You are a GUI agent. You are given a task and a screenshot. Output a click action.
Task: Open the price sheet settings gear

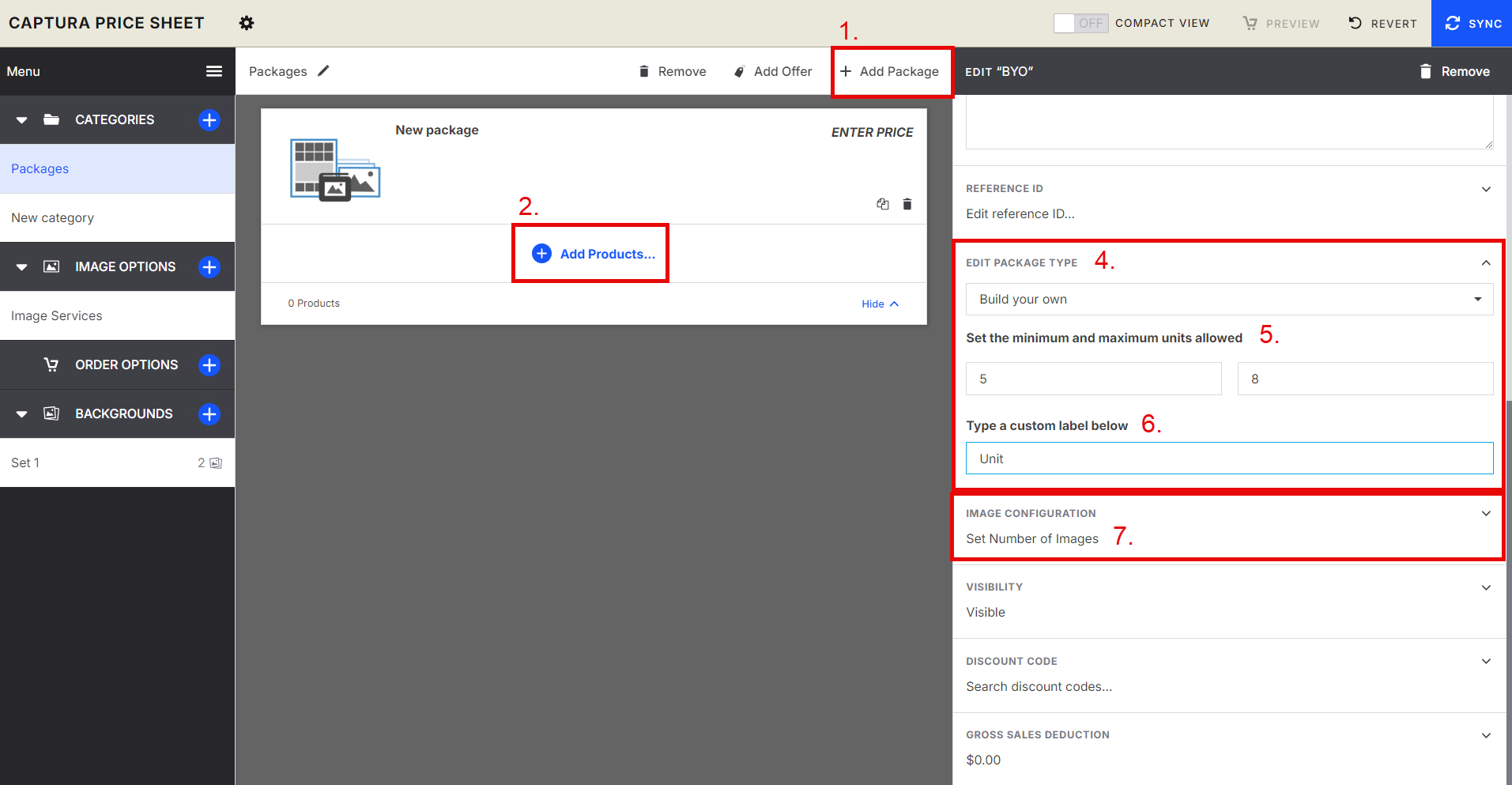[x=247, y=23]
